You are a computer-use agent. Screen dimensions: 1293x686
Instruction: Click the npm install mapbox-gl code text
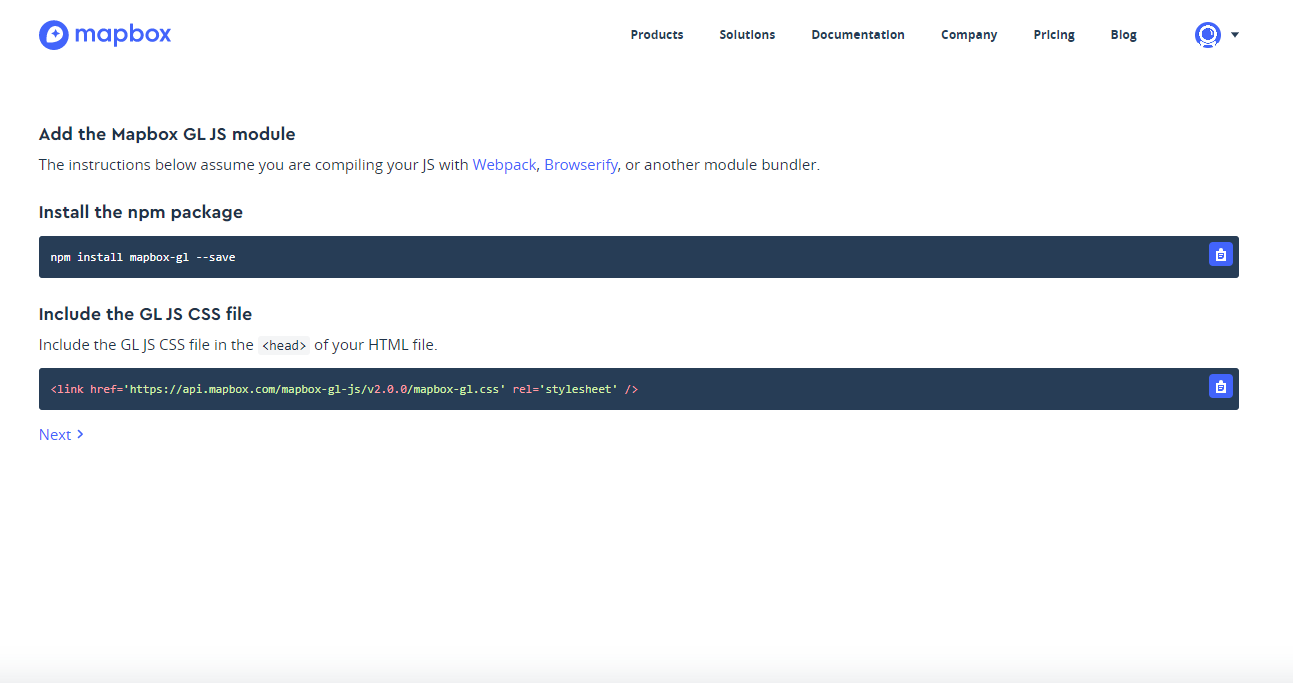tap(143, 257)
